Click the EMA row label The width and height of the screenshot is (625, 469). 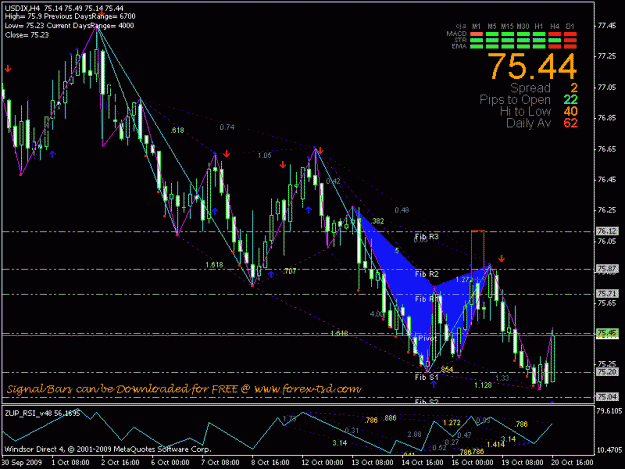(x=459, y=46)
